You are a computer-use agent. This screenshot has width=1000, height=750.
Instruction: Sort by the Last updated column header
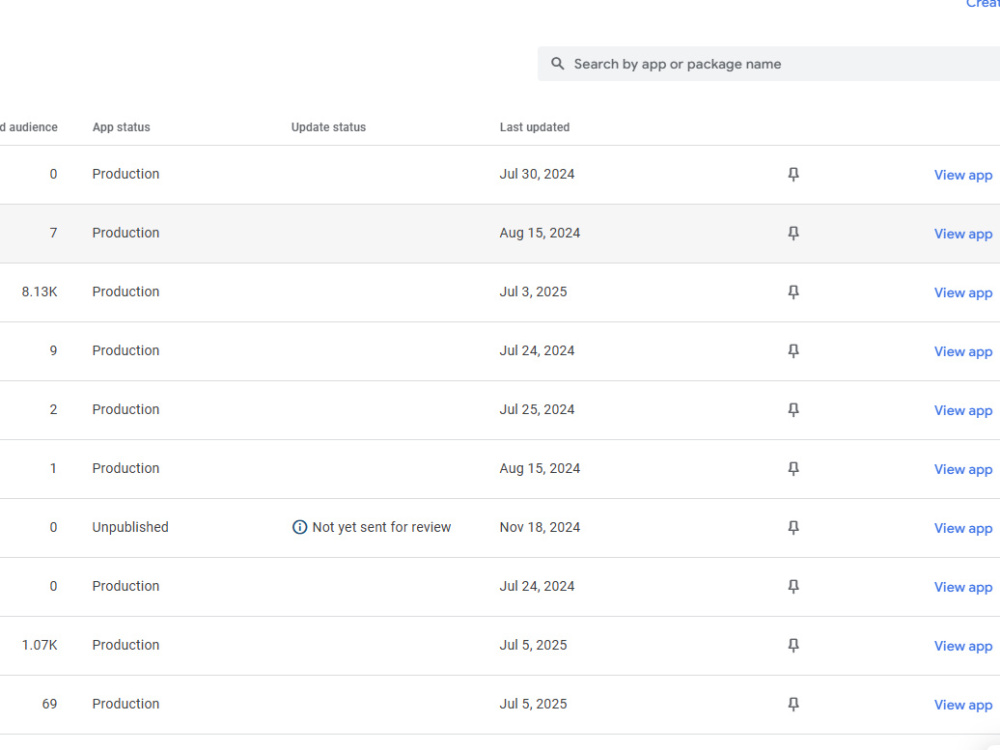coord(534,127)
